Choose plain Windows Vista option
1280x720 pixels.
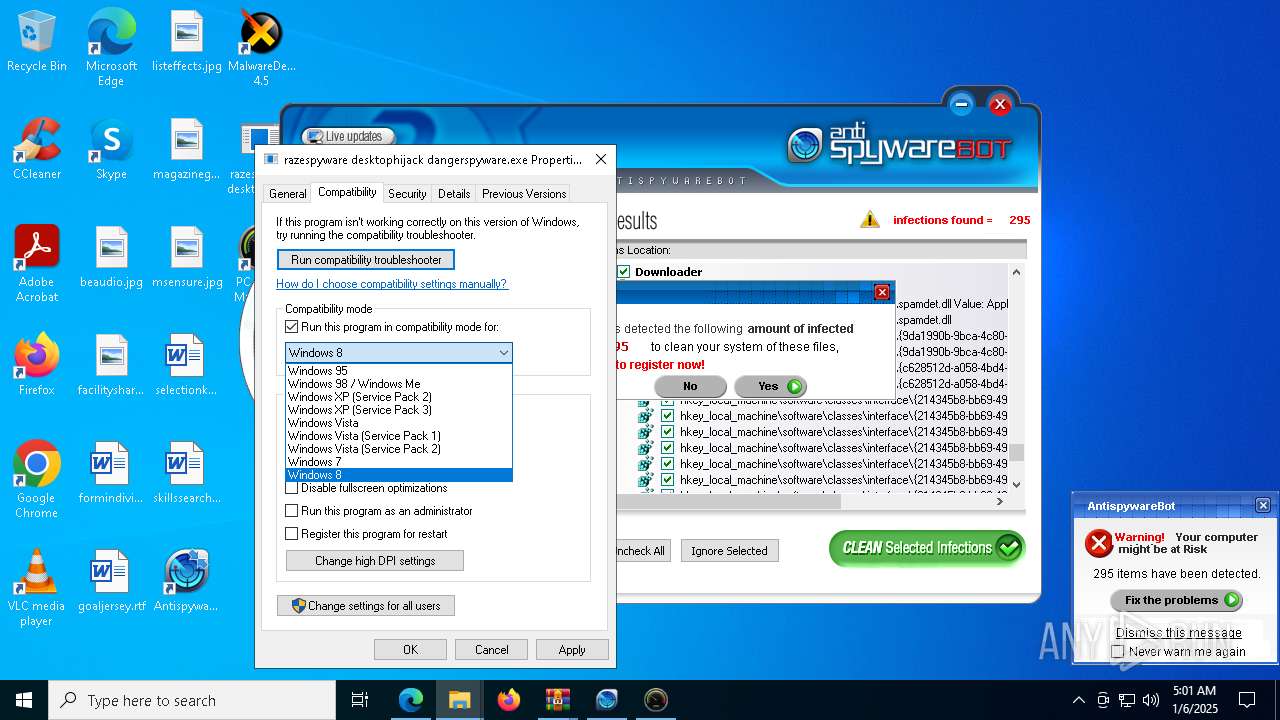tap(399, 423)
